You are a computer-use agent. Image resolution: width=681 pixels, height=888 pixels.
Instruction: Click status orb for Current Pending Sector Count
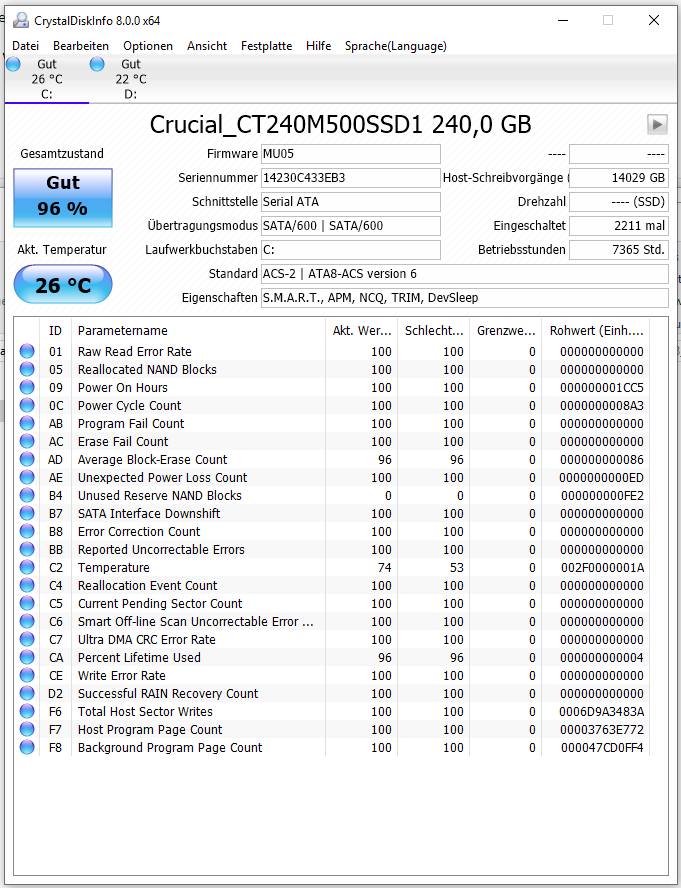pos(27,603)
